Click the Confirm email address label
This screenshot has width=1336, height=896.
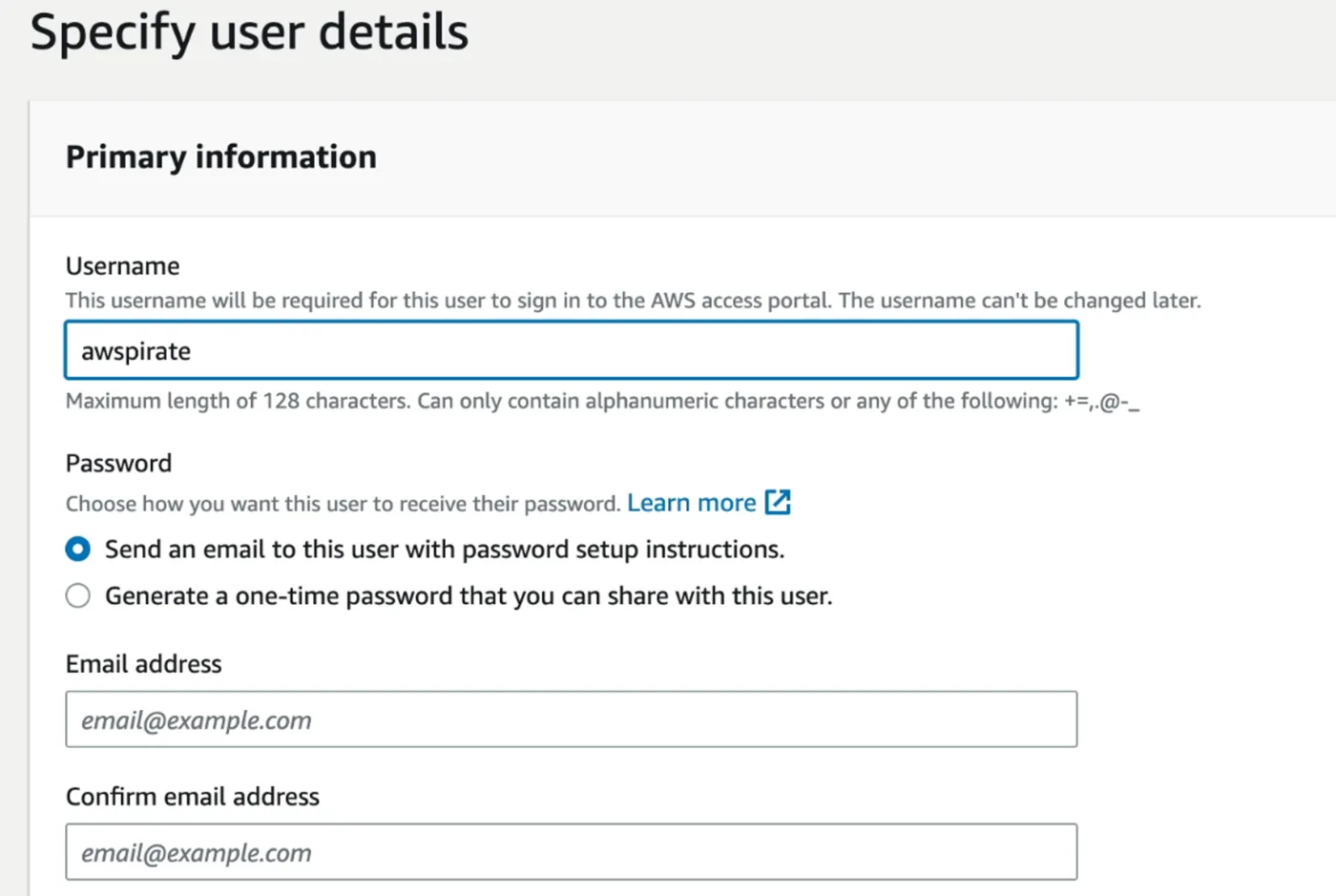click(192, 797)
